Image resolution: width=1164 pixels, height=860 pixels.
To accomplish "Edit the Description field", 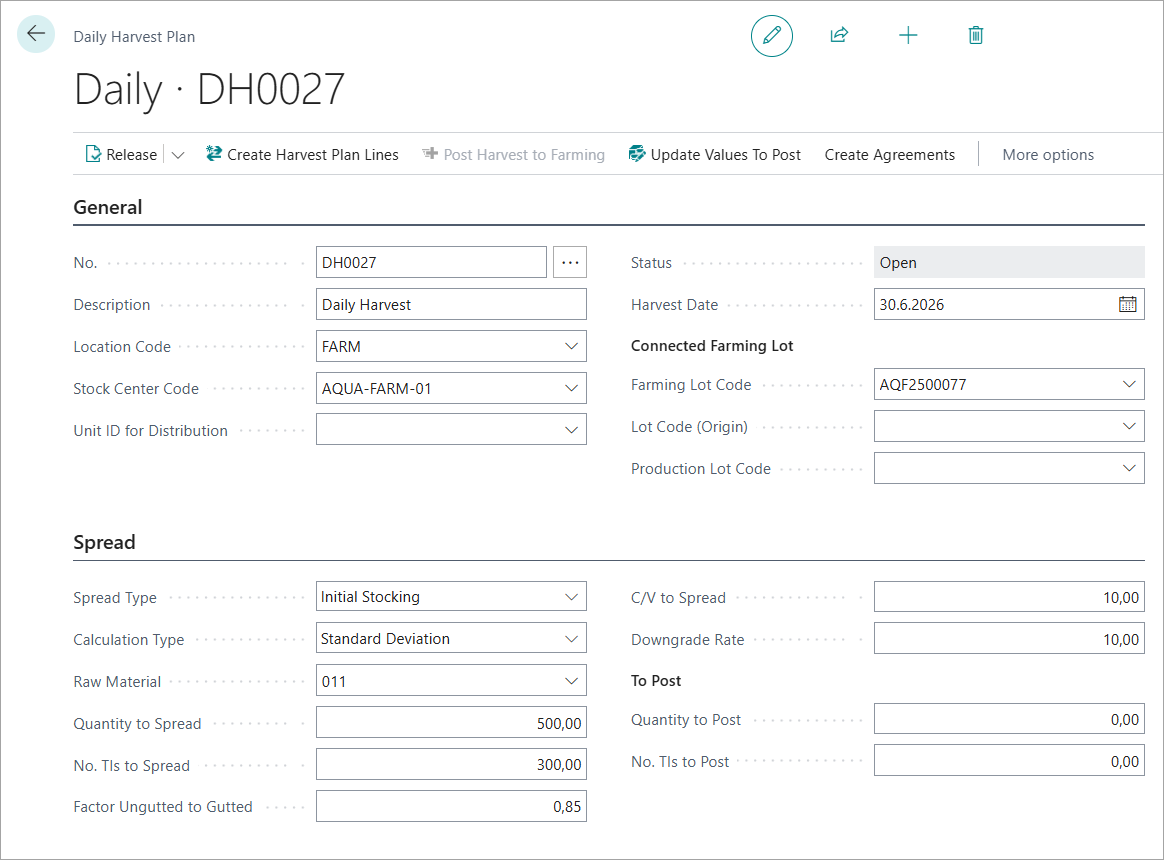I will (451, 304).
